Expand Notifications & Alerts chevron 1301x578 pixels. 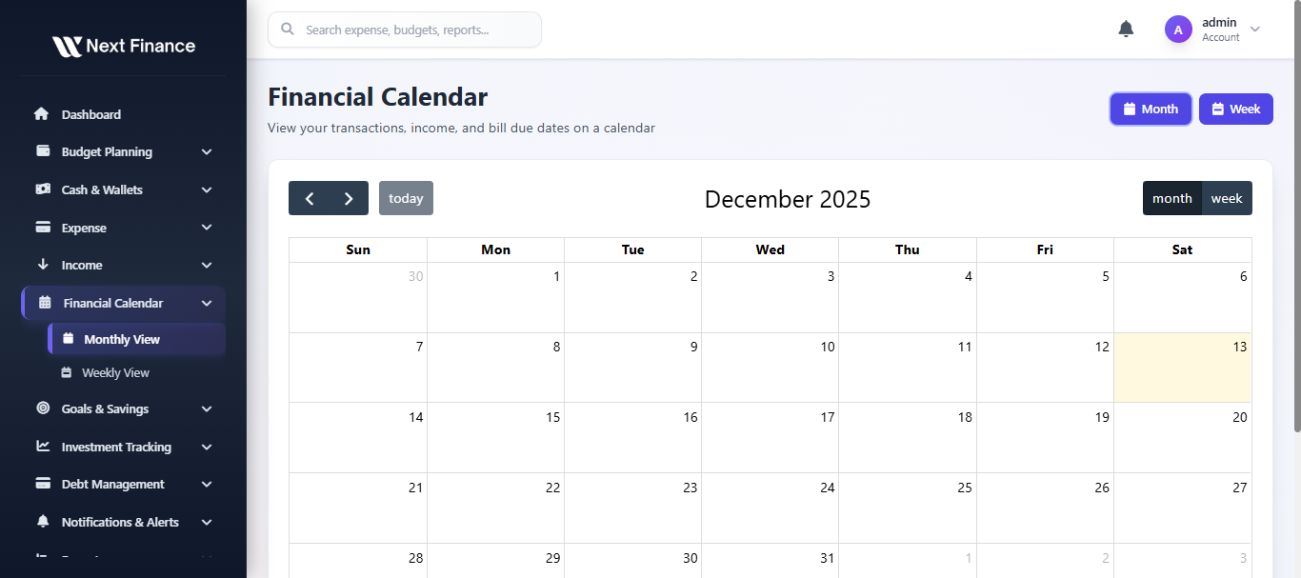[x=206, y=522]
